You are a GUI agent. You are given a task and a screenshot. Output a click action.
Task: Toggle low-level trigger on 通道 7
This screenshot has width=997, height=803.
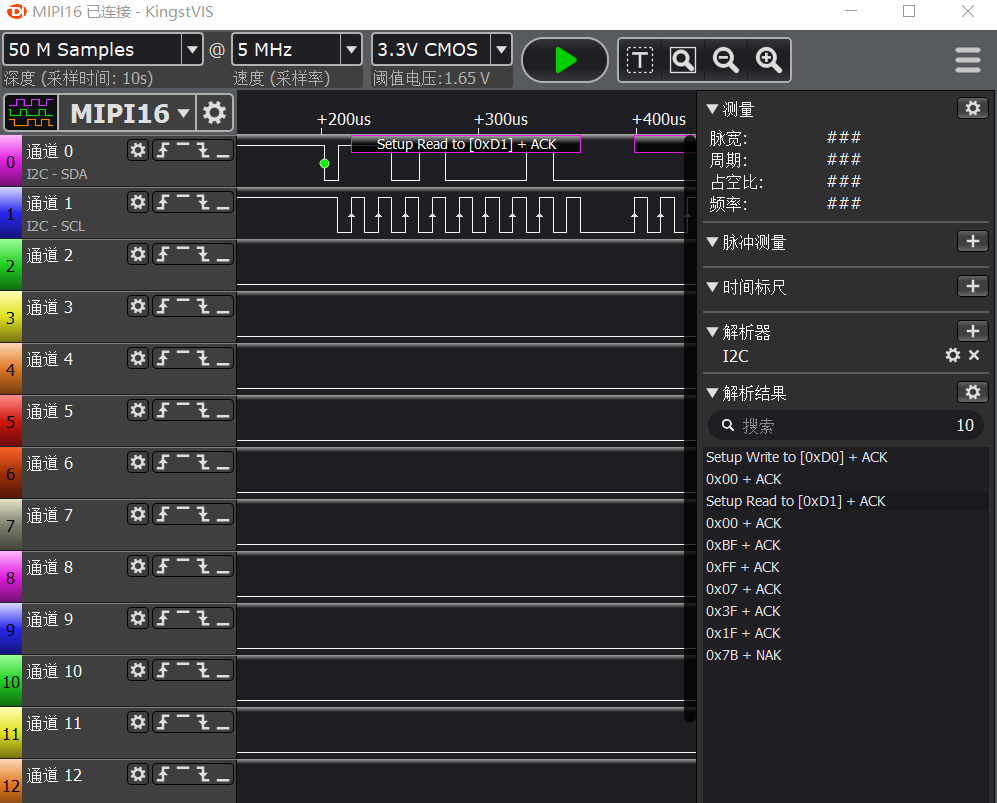coord(223,515)
